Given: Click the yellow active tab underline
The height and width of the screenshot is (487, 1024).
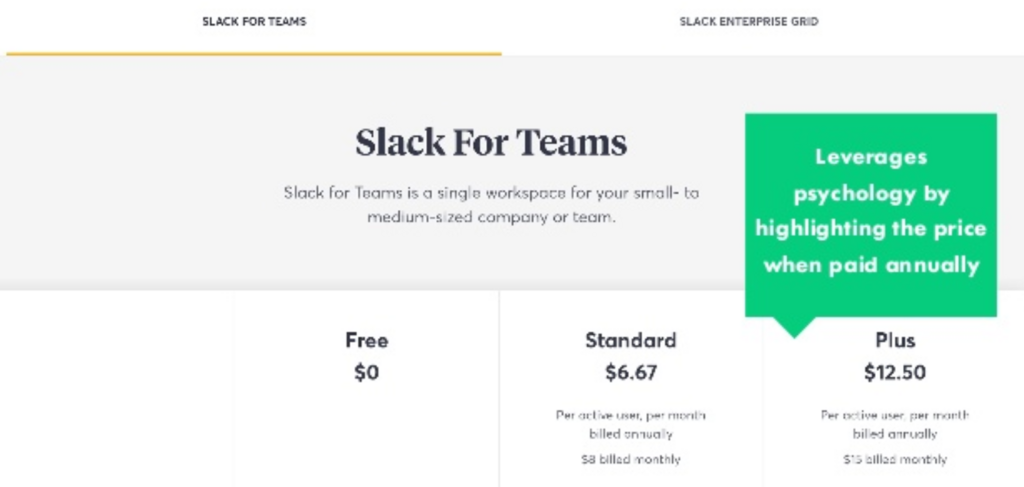Looking at the screenshot, I should tap(254, 54).
